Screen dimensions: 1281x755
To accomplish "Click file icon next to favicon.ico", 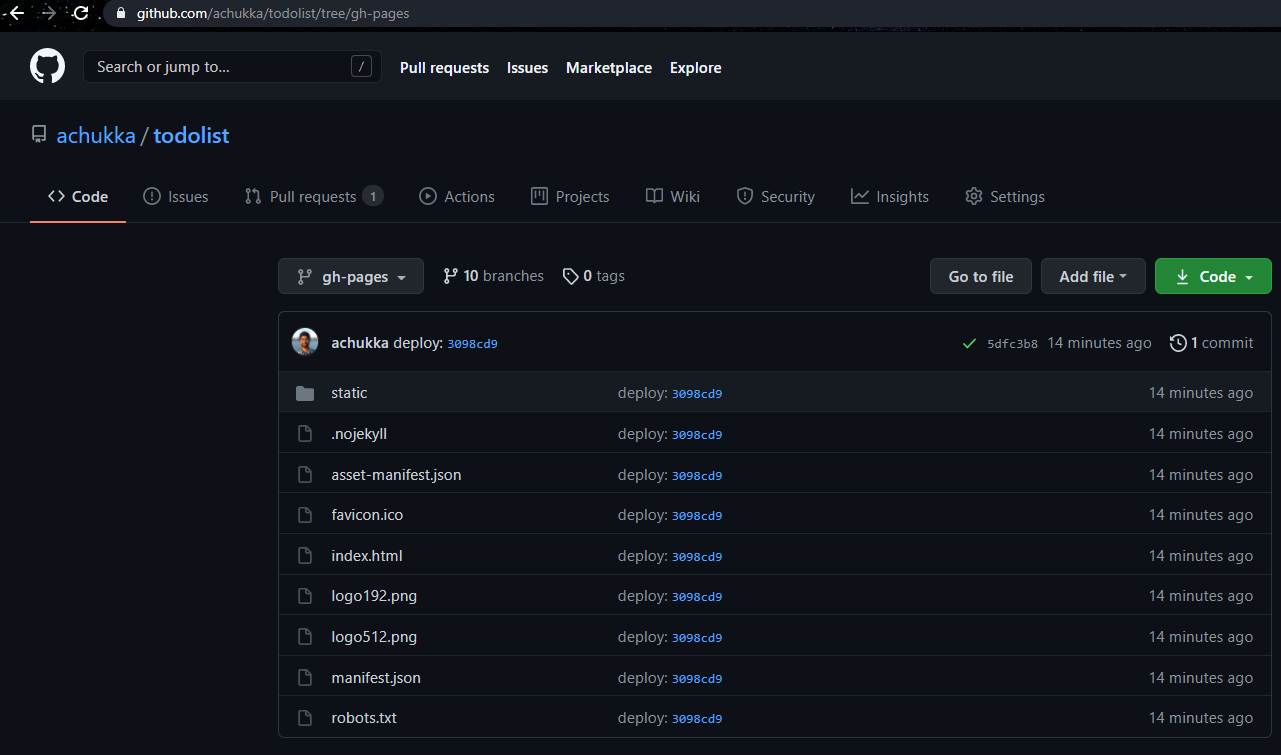I will click(305, 515).
